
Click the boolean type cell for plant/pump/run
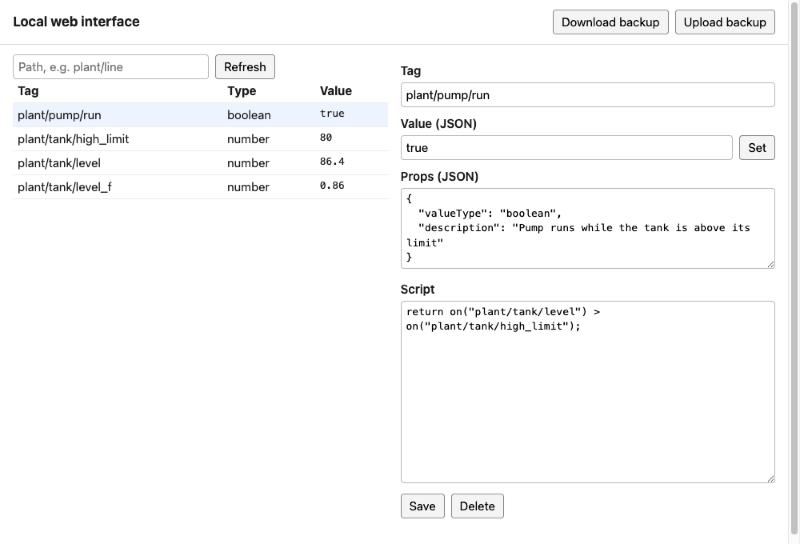[249, 115]
